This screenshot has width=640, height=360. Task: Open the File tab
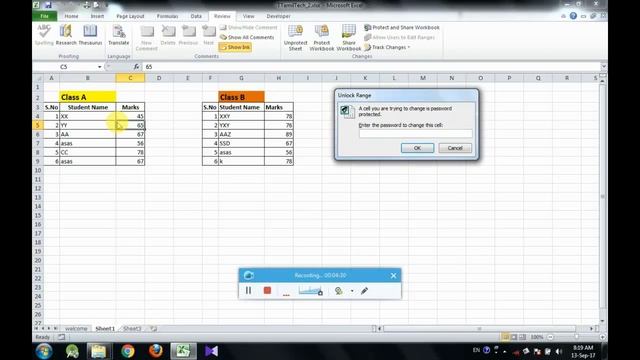(44, 16)
